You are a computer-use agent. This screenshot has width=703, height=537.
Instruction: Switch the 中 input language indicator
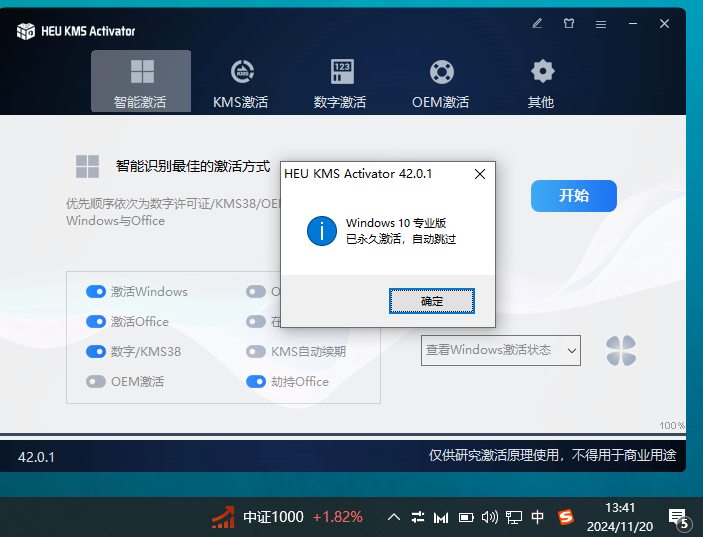pos(538,517)
